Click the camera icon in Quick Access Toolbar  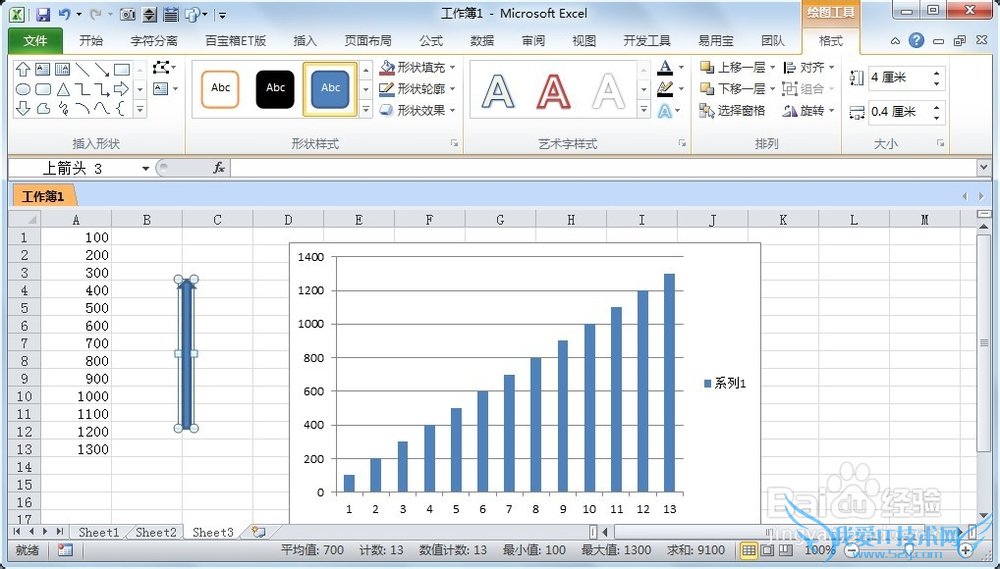click(128, 14)
